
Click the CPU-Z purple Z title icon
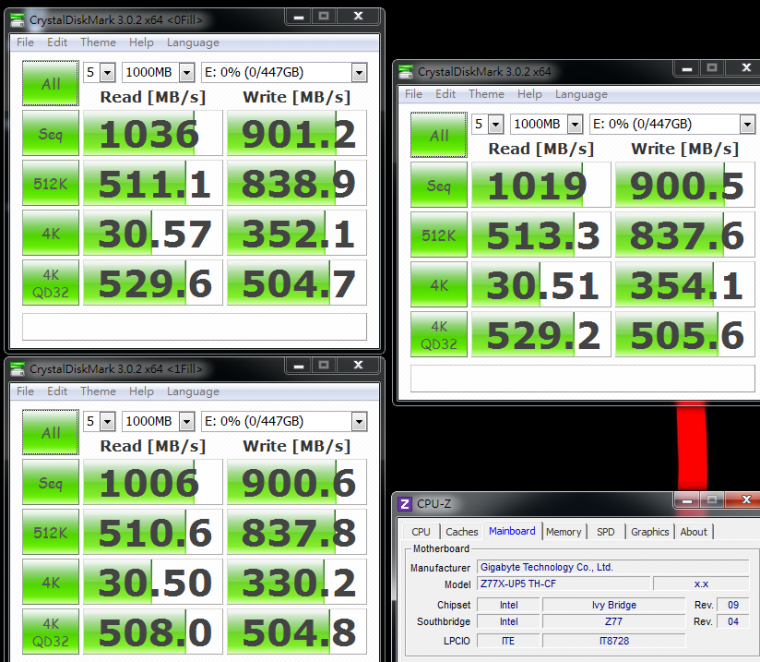point(405,504)
